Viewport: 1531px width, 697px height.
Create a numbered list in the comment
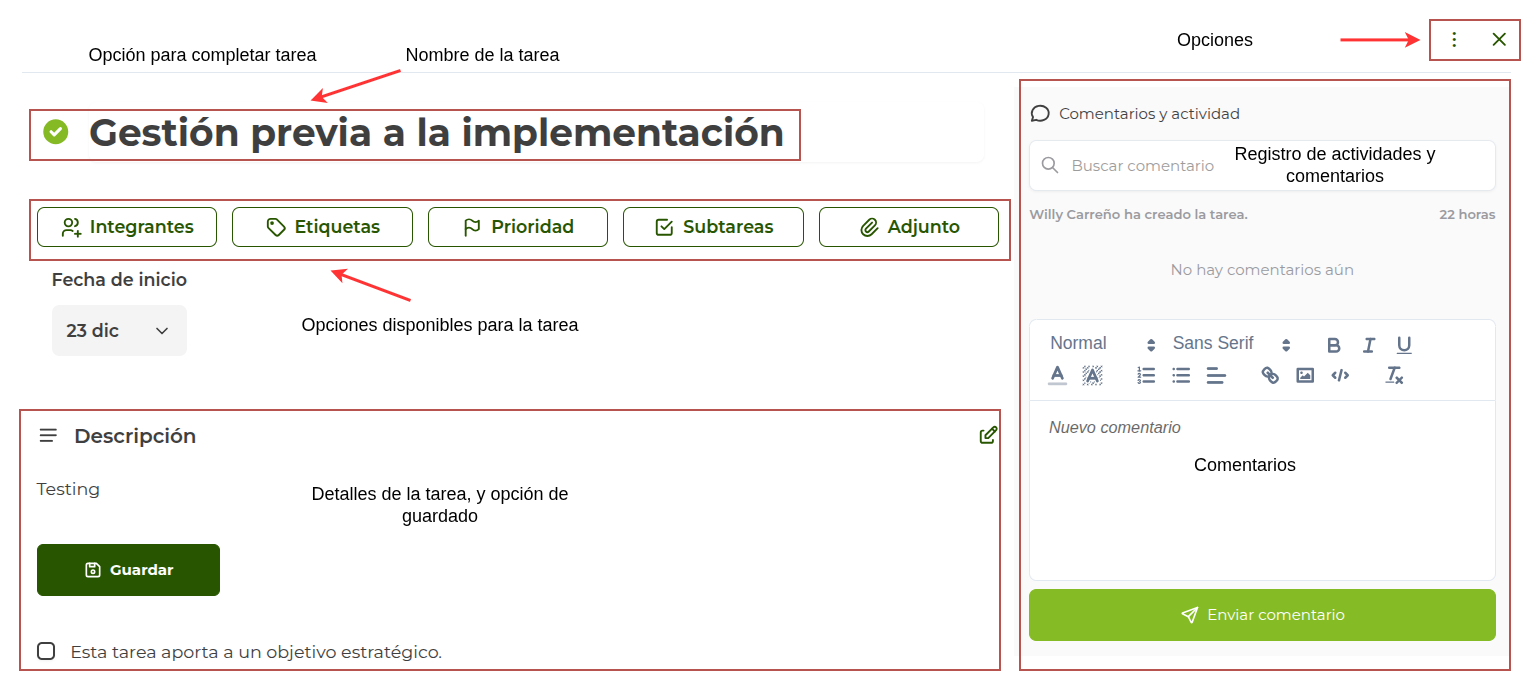tap(1145, 374)
